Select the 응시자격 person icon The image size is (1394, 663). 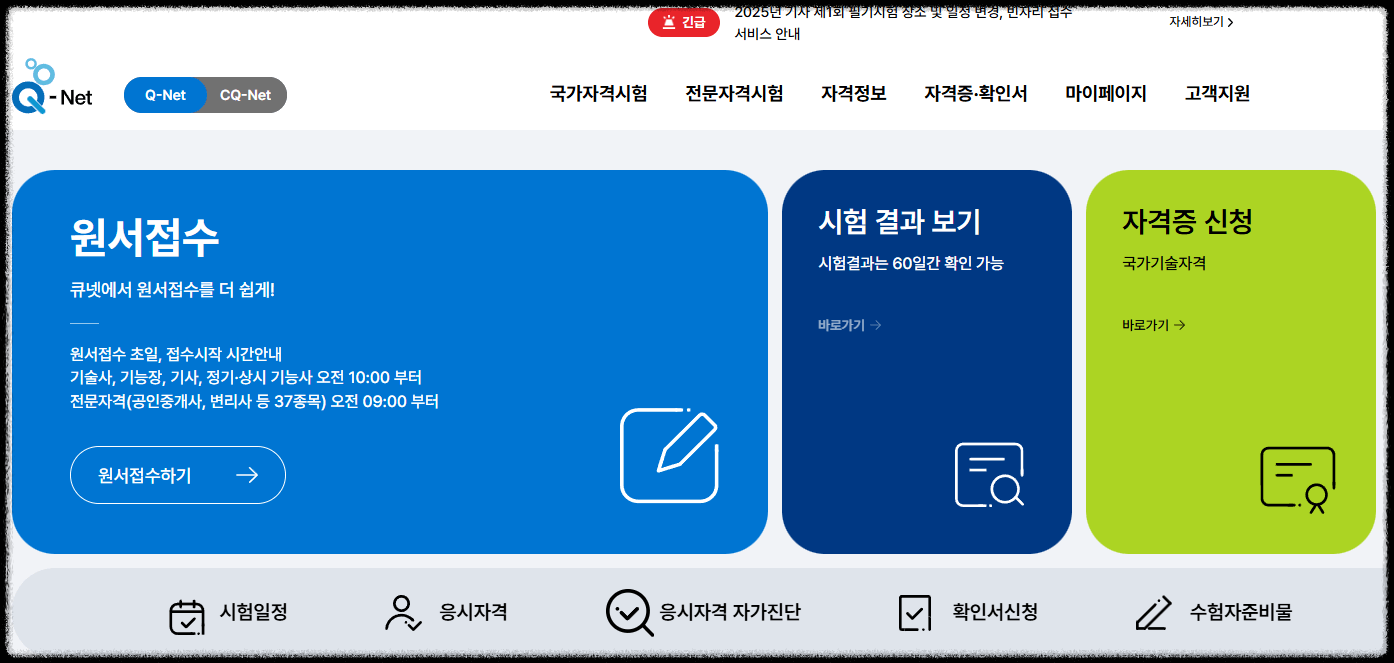tap(401, 613)
